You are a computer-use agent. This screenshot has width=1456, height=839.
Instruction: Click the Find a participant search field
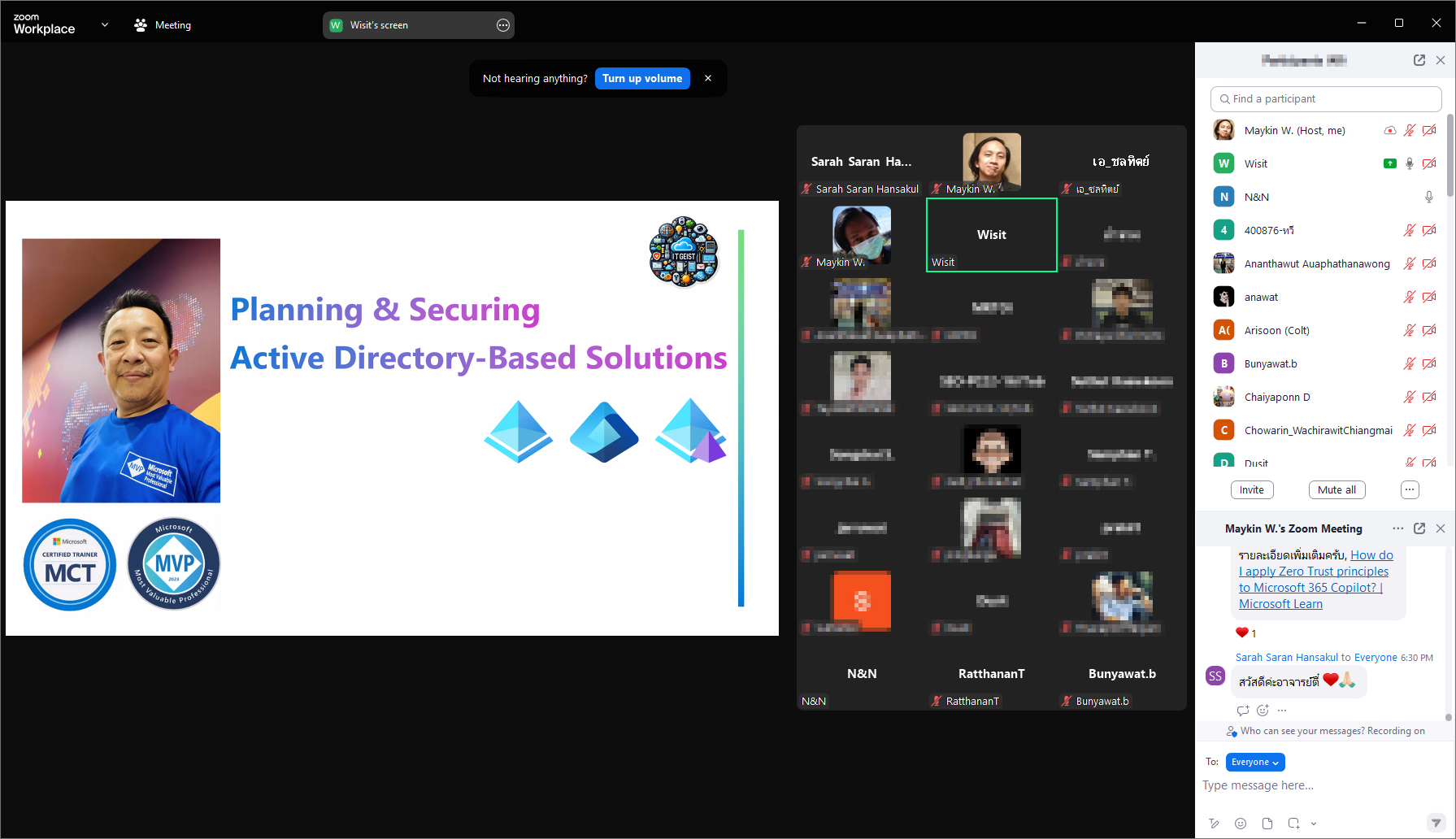1326,99
